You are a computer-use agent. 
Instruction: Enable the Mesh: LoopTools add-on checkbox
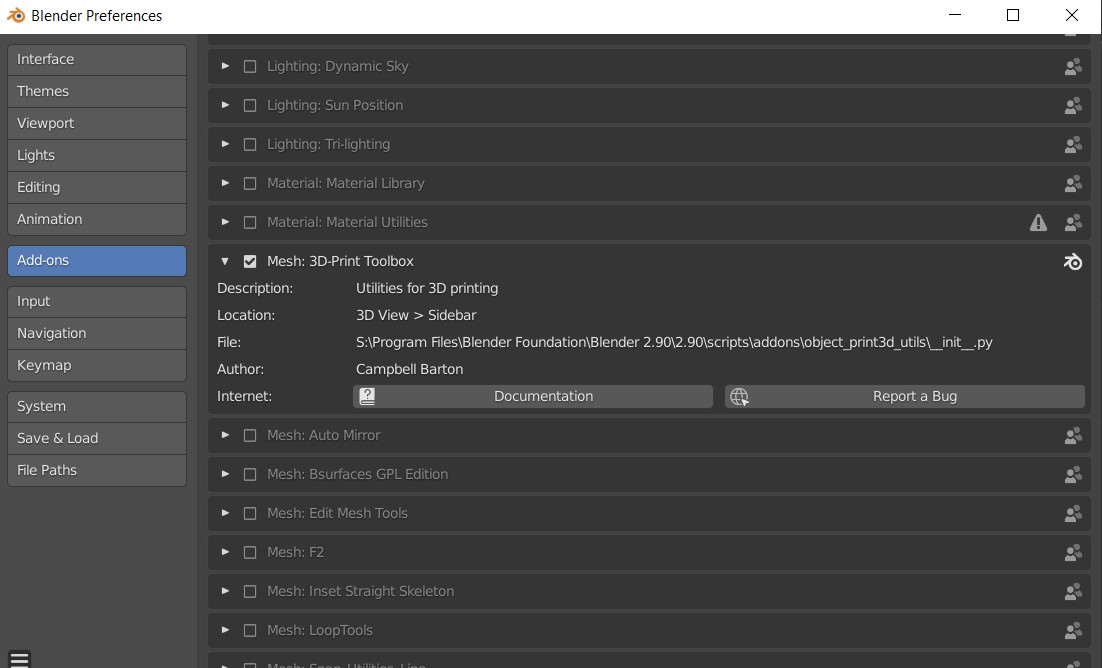(250, 631)
